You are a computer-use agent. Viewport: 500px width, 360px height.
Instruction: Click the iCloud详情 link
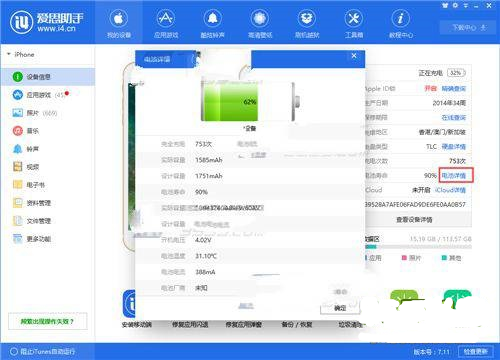(450, 190)
